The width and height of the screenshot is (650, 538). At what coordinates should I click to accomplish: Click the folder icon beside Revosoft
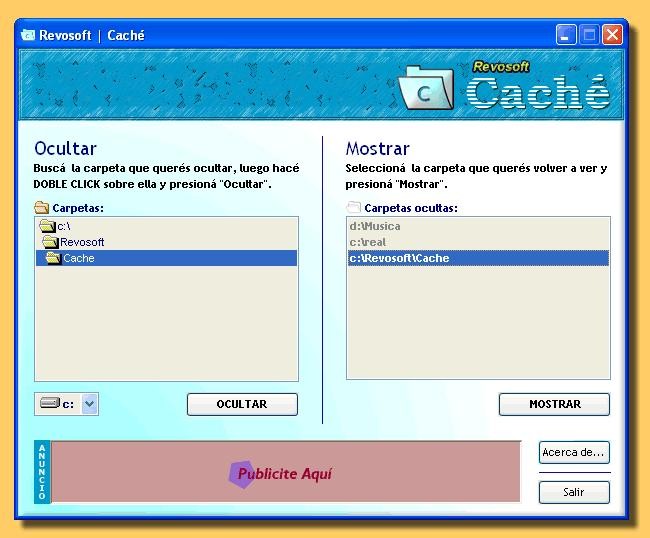[x=50, y=242]
